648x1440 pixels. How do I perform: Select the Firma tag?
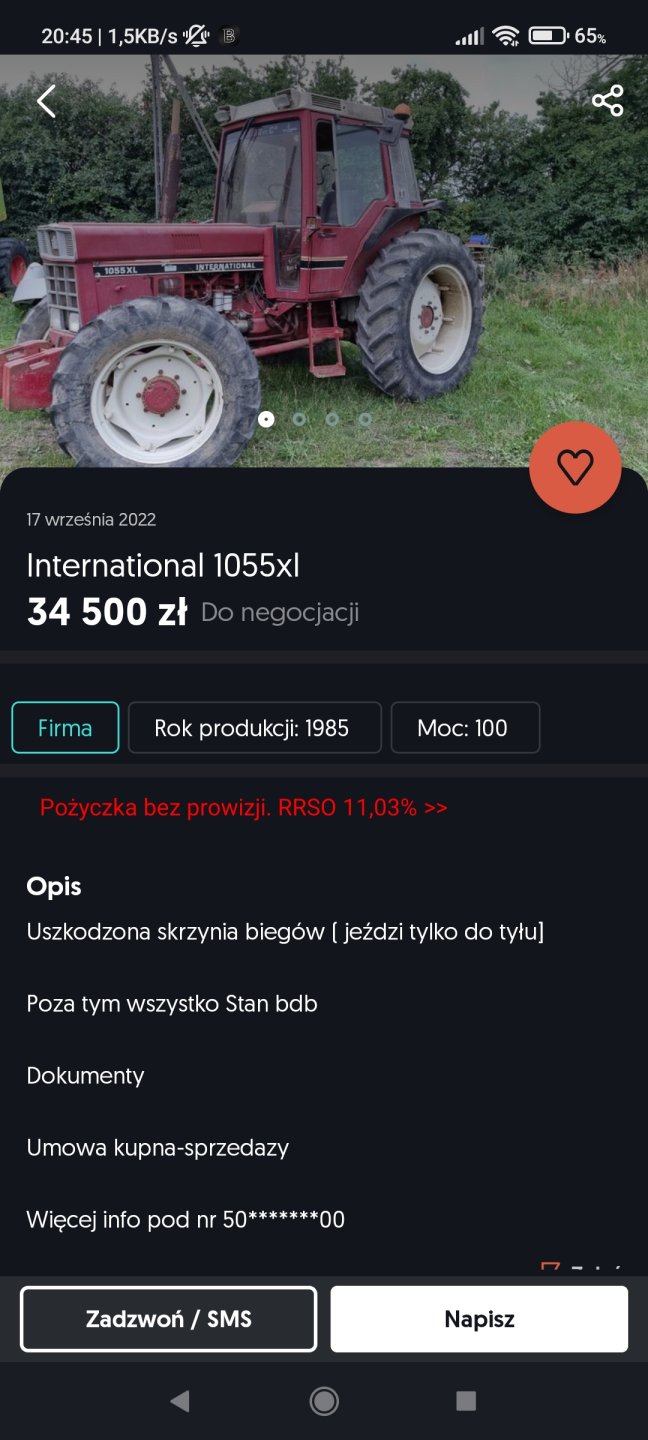pyautogui.click(x=65, y=727)
